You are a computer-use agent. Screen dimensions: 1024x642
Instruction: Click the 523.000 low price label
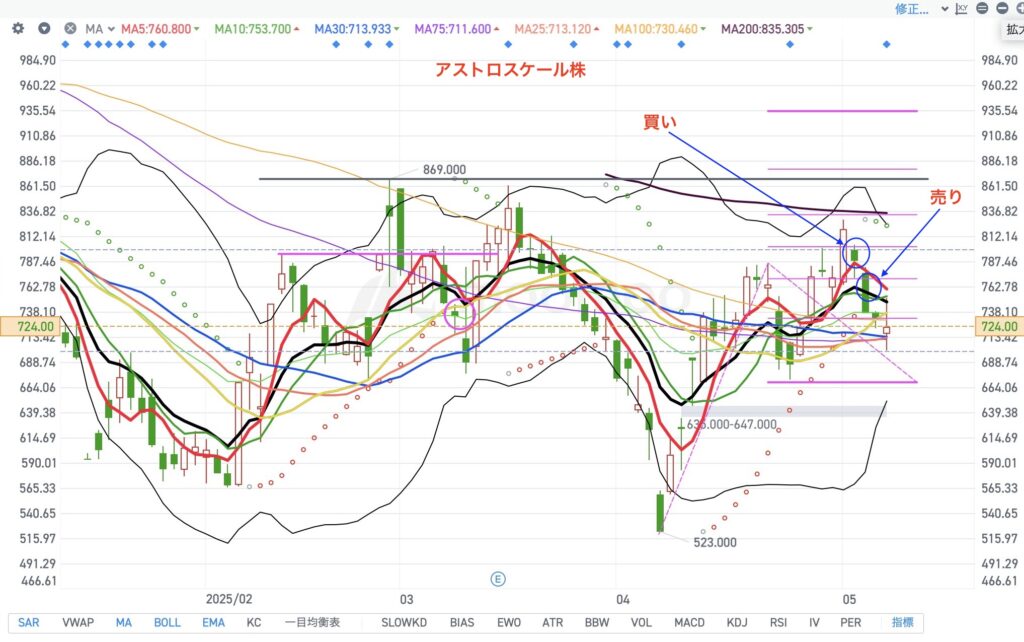[714, 542]
